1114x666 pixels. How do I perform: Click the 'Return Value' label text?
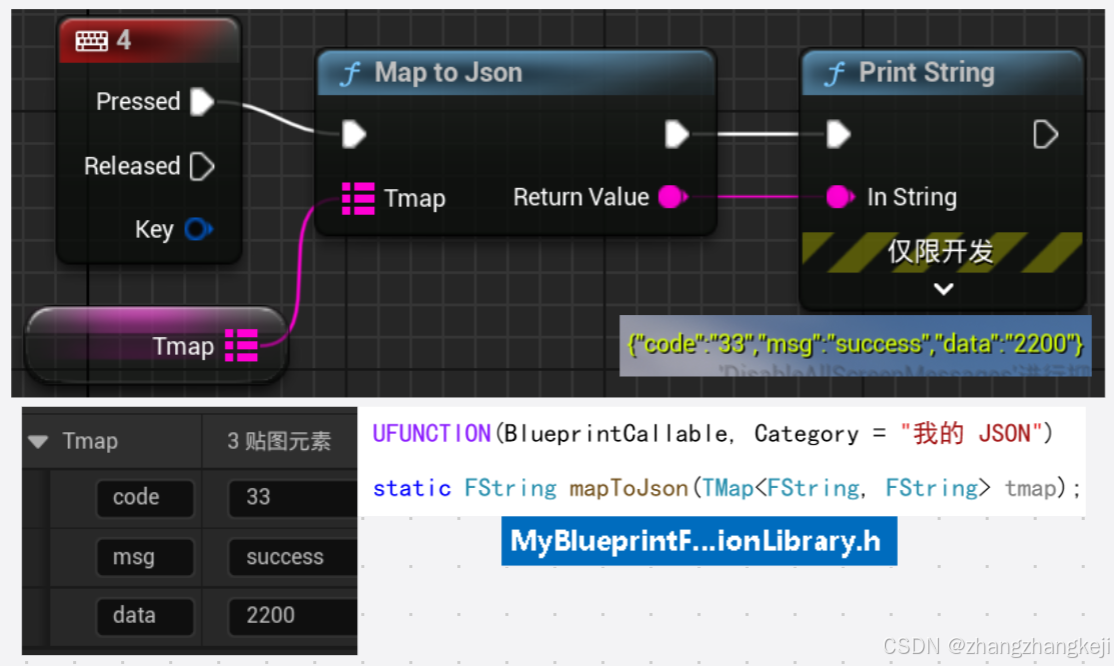click(x=580, y=197)
